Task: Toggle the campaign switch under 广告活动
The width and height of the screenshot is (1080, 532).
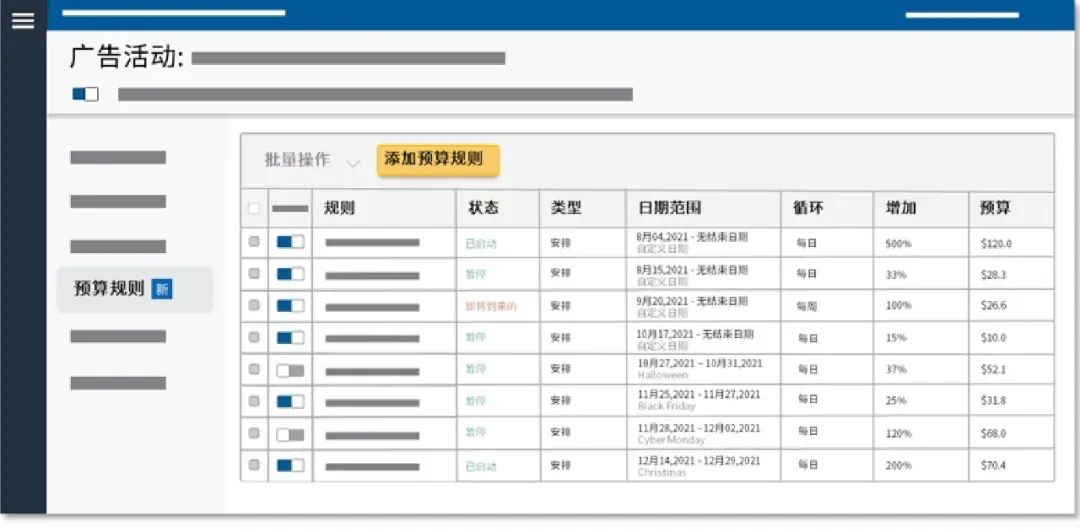Action: click(85, 94)
